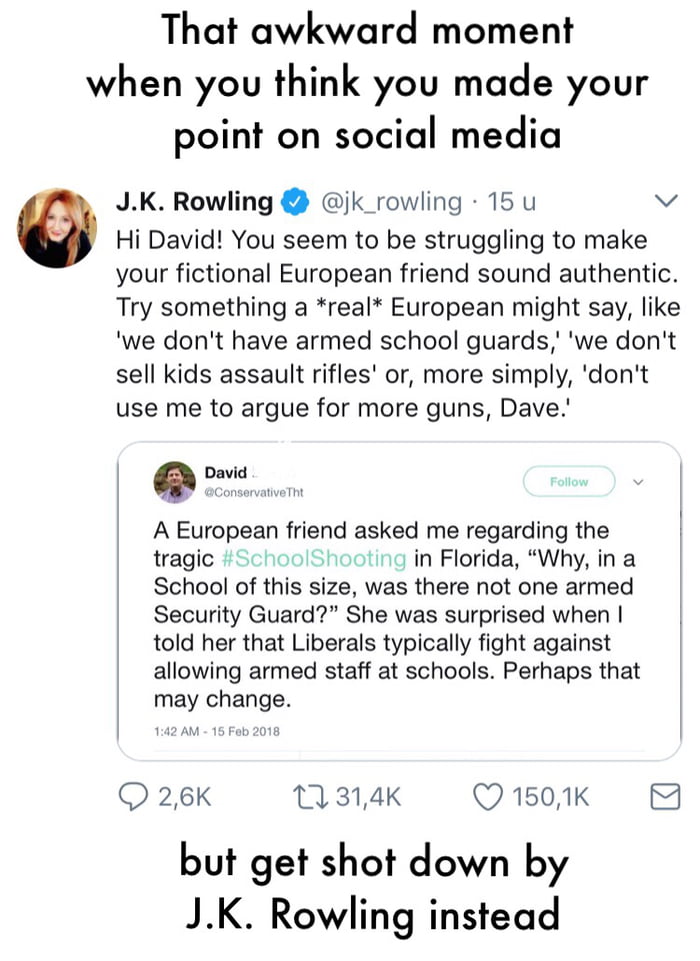Click the 2,6K reply count
The image size is (700, 961).
click(x=186, y=796)
